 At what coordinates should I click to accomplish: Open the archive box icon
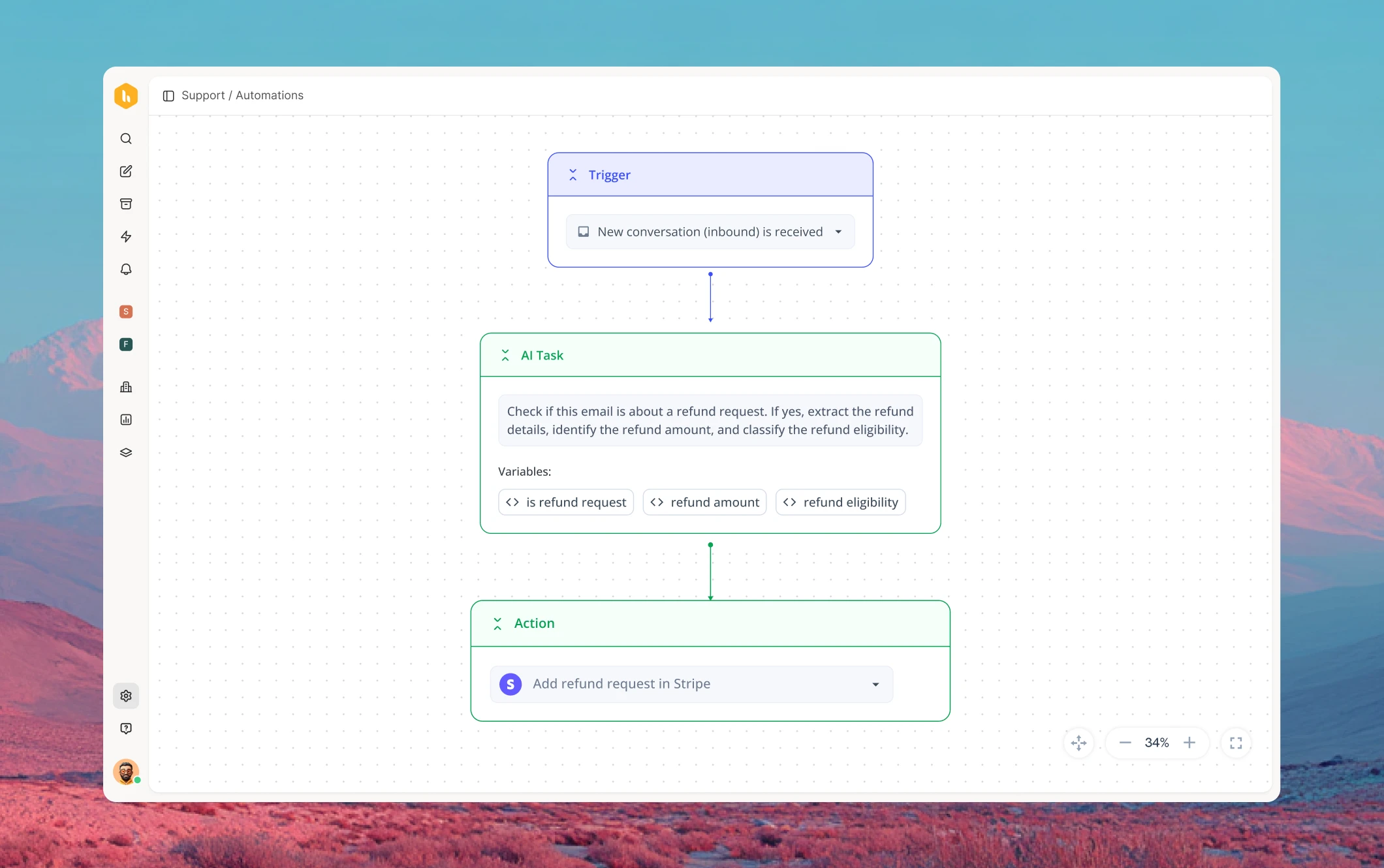tap(126, 204)
